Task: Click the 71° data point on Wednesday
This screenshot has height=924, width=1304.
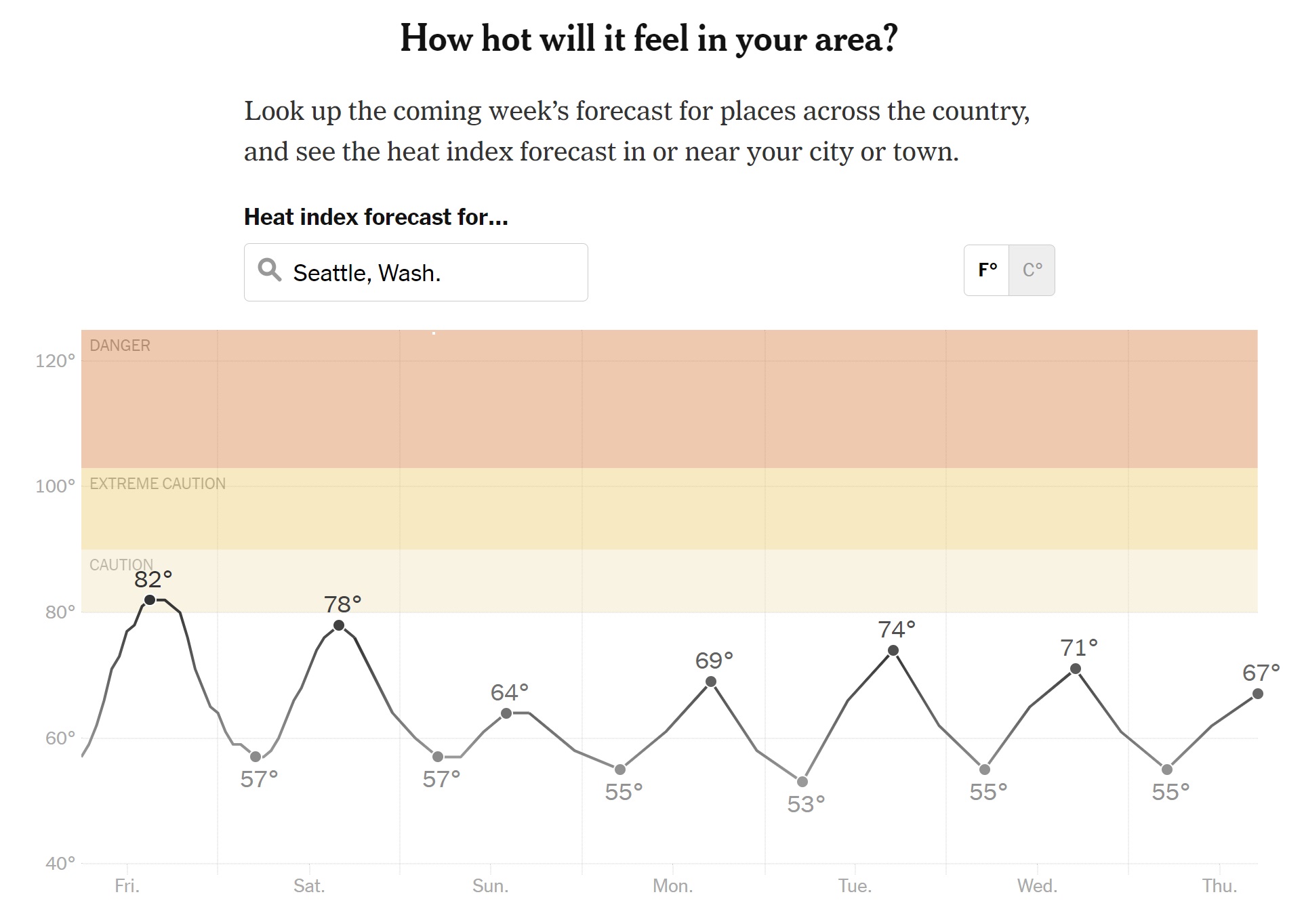Action: (1076, 669)
